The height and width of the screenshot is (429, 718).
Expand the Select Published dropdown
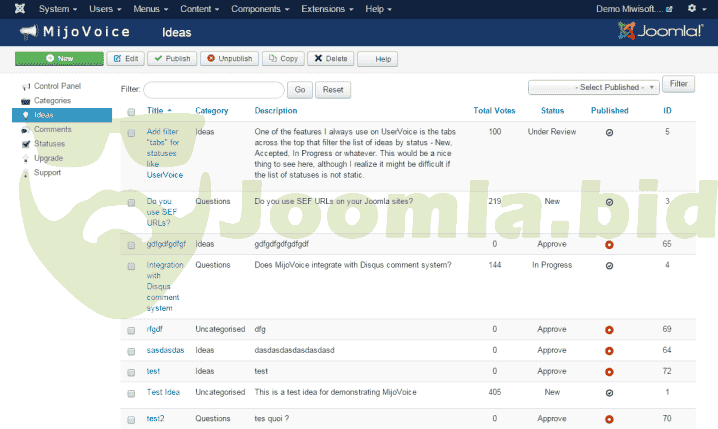point(594,87)
